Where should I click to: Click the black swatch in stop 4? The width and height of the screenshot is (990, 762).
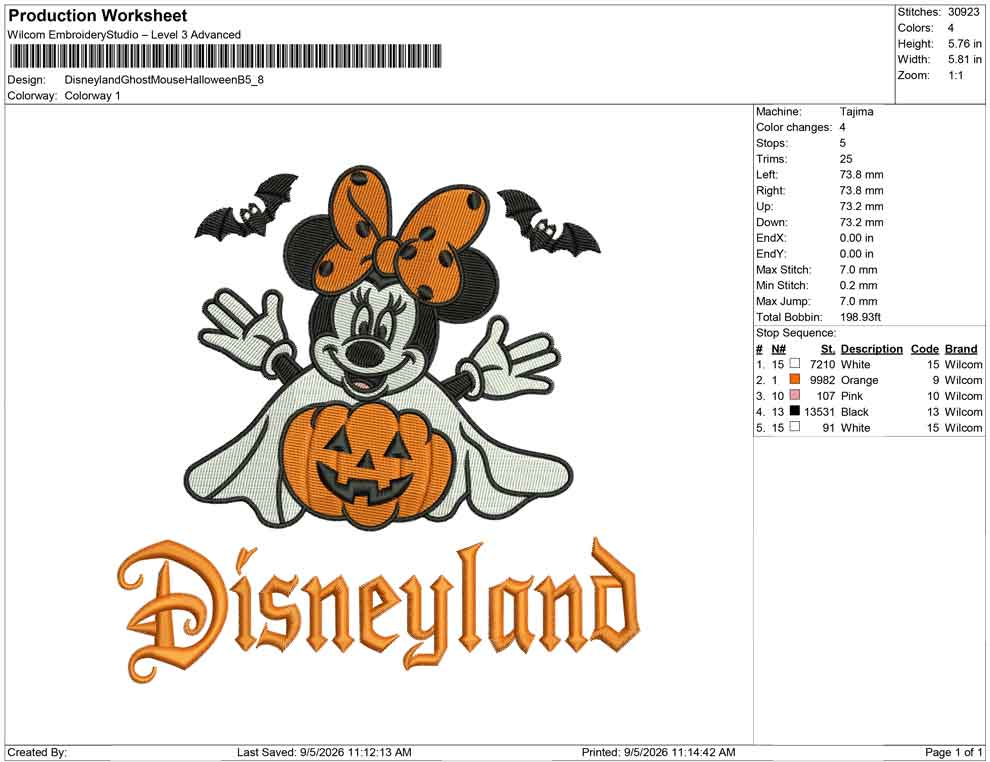coord(795,411)
